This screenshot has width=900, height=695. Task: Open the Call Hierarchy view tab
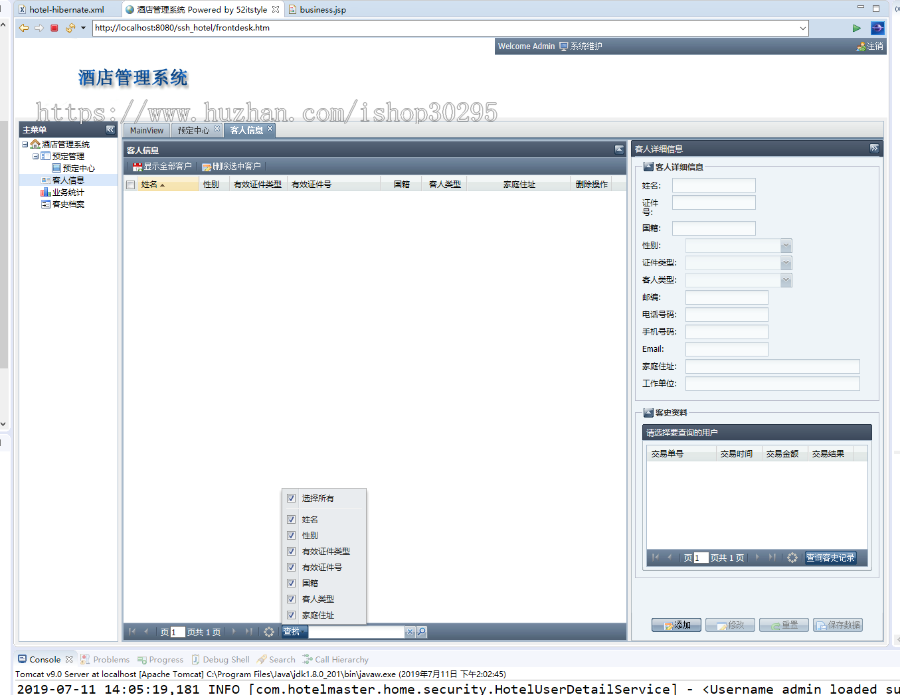click(336, 659)
